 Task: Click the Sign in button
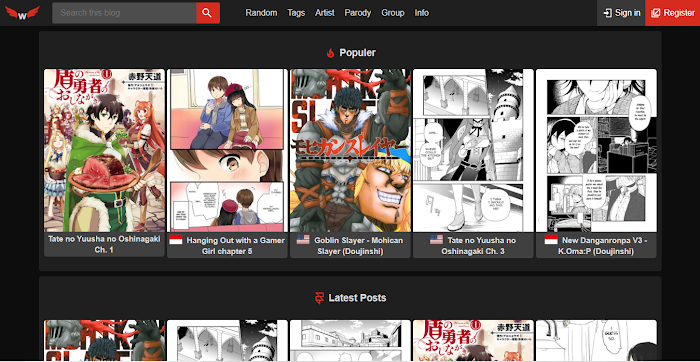(621, 13)
